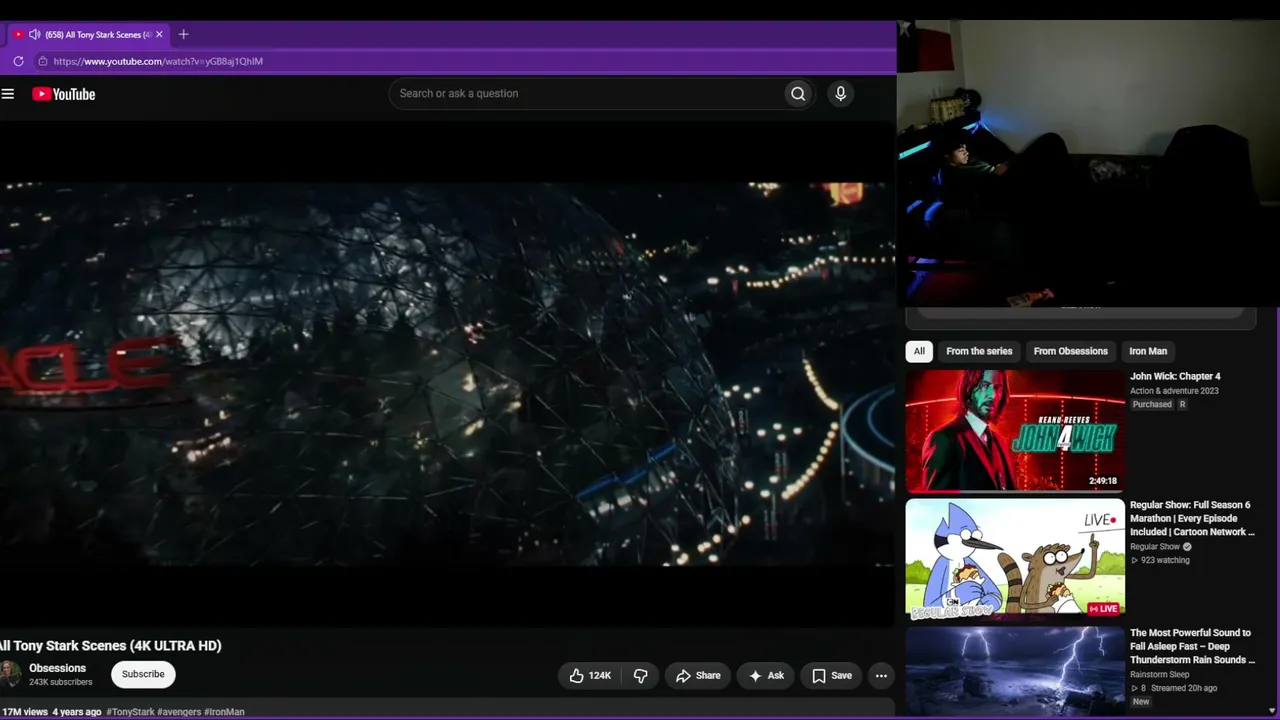The image size is (1280, 720).
Task: Open Regular Show Full Season 6 Marathon title
Action: click(1192, 518)
